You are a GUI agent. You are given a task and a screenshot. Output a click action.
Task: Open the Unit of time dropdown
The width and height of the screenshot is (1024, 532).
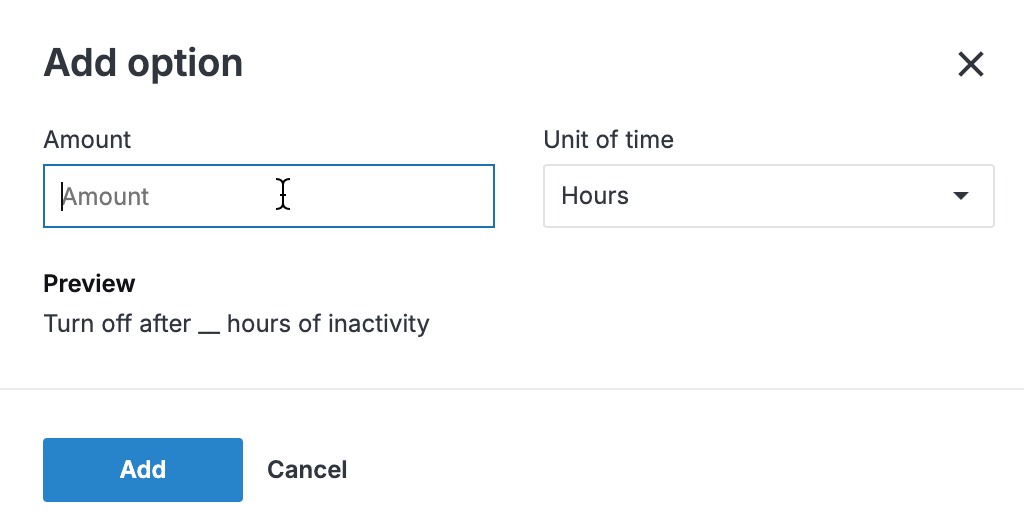pyautogui.click(x=768, y=196)
